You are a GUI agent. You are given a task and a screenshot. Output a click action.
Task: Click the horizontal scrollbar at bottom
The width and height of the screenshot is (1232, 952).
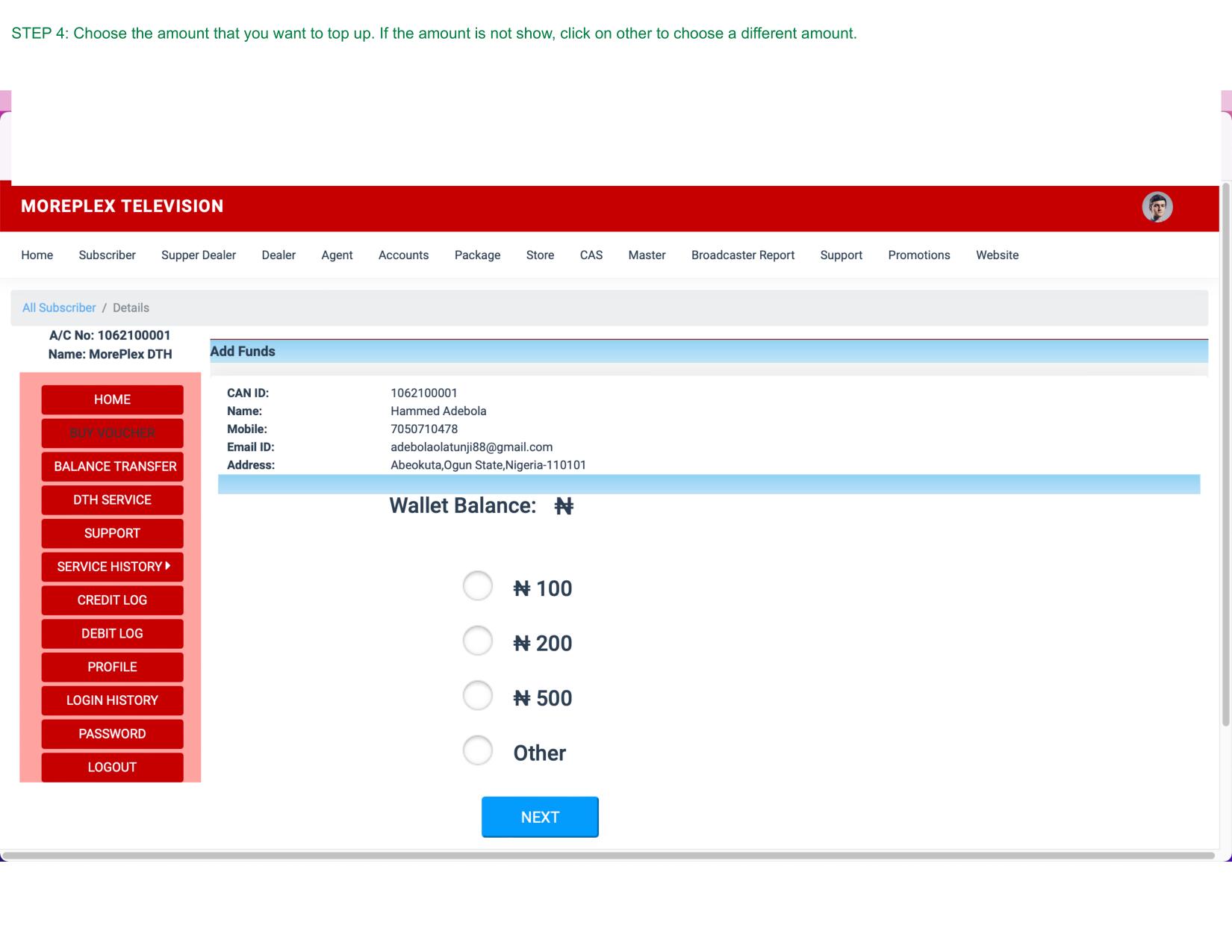point(609,856)
